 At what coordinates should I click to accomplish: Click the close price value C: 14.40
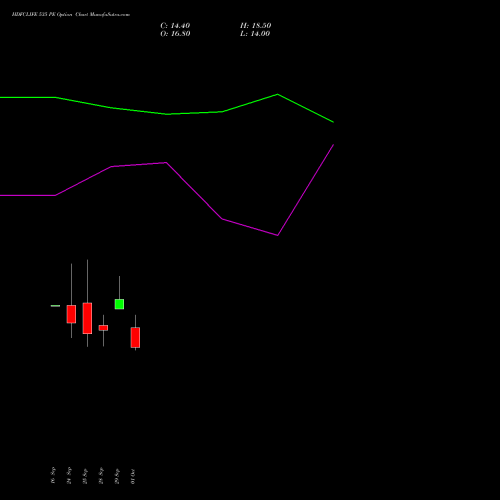coord(175,26)
